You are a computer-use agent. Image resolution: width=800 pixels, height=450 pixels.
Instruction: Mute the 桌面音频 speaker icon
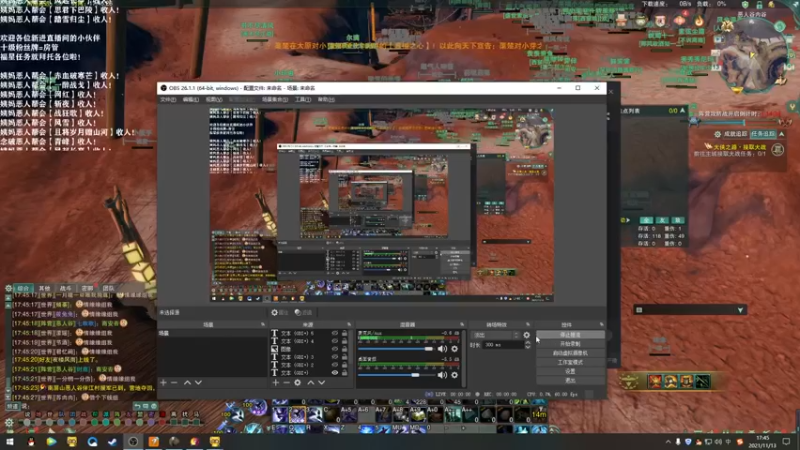(442, 375)
